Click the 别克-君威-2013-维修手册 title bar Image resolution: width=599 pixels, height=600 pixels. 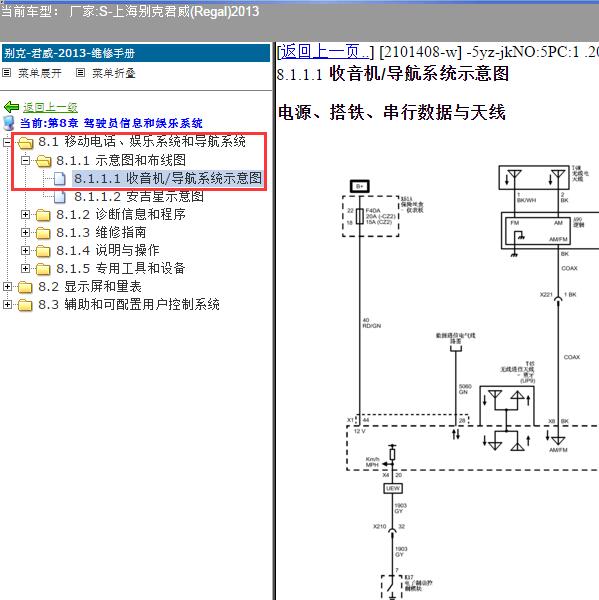click(x=136, y=53)
